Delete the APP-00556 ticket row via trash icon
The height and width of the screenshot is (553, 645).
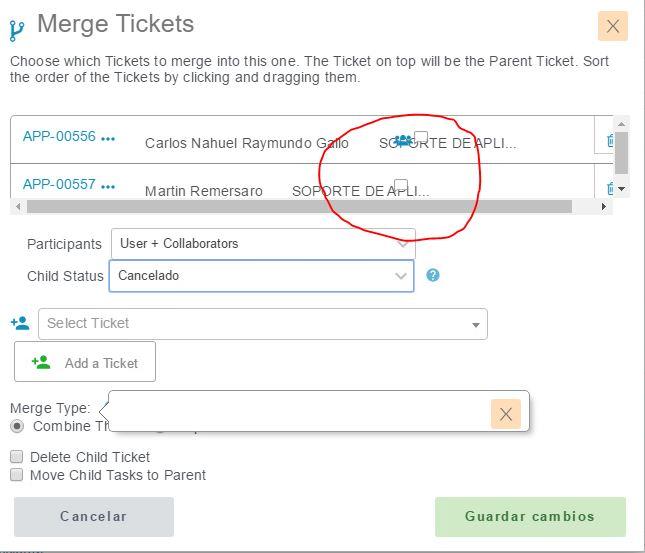point(610,141)
